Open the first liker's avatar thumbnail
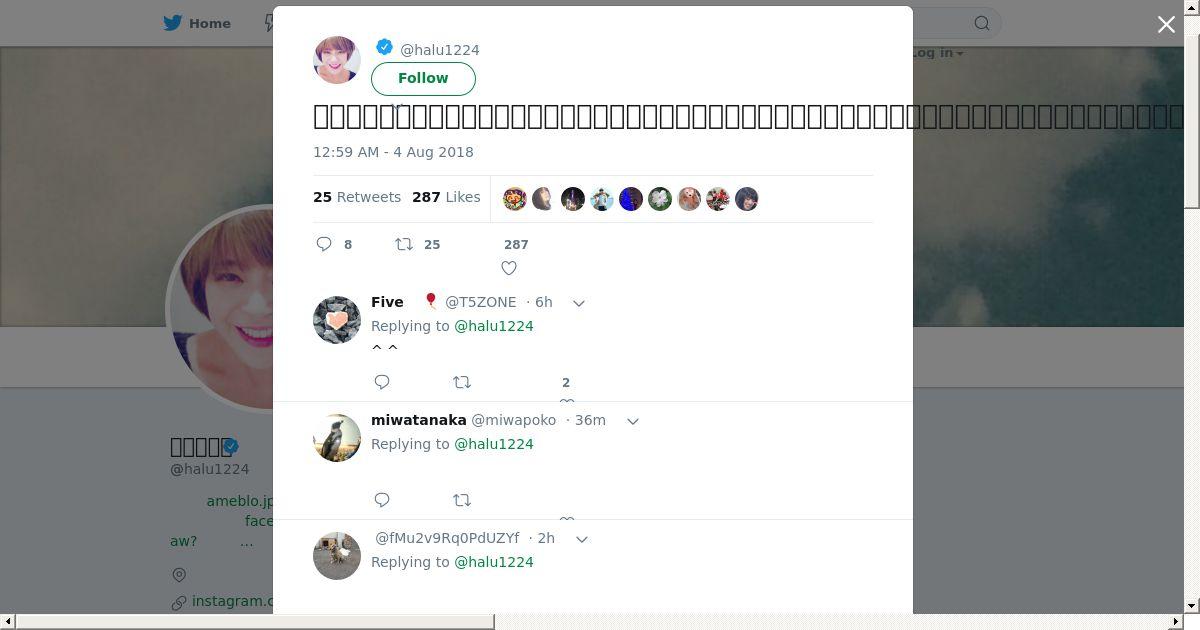Screen dimensions: 1200x630 tap(515, 199)
